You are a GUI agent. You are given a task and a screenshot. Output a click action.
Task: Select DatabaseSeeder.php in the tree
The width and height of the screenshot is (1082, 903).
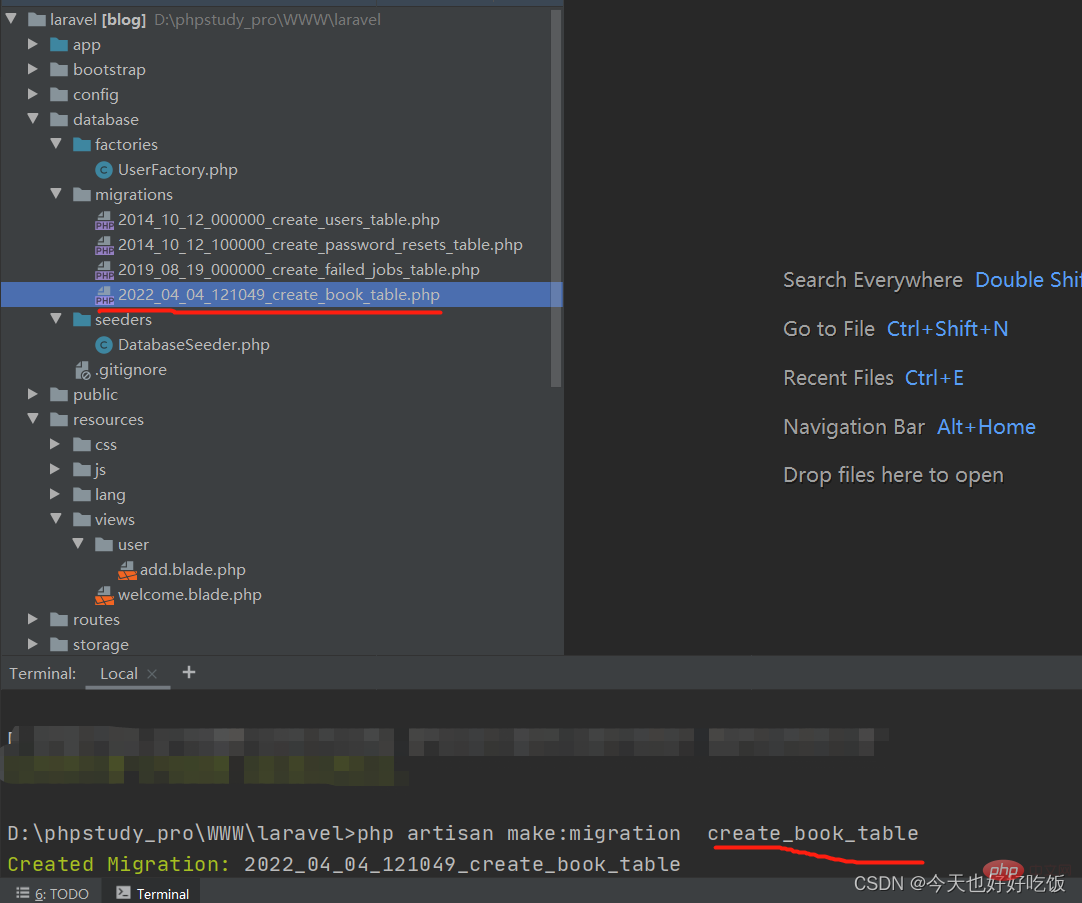click(193, 345)
